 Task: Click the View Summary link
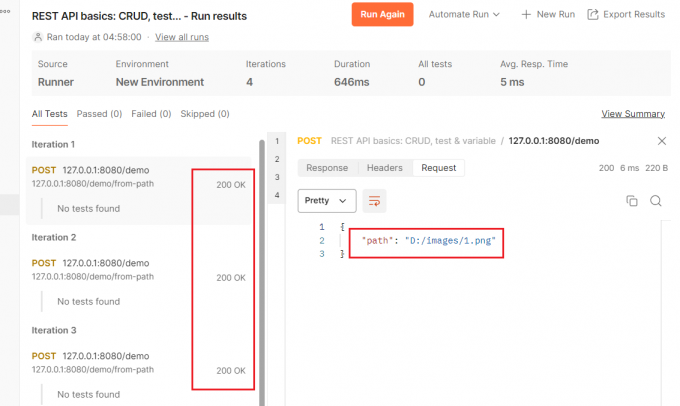pos(632,114)
